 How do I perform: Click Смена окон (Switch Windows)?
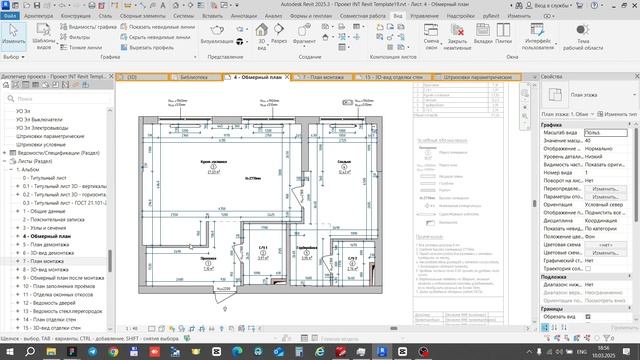click(x=431, y=36)
